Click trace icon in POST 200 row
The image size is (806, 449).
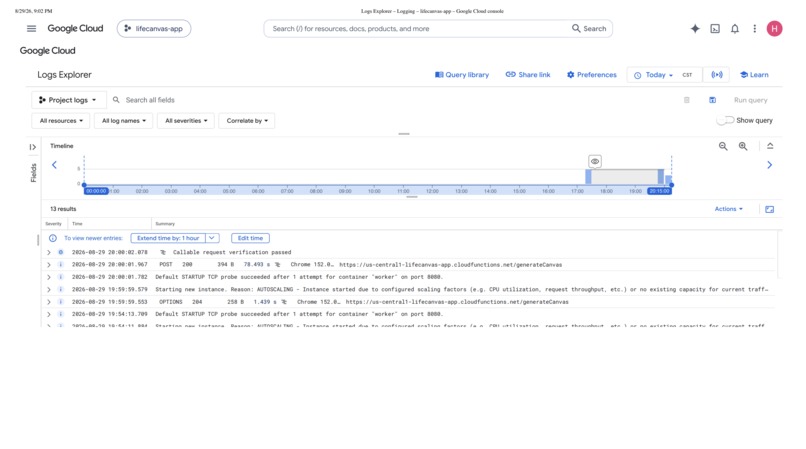point(278,264)
